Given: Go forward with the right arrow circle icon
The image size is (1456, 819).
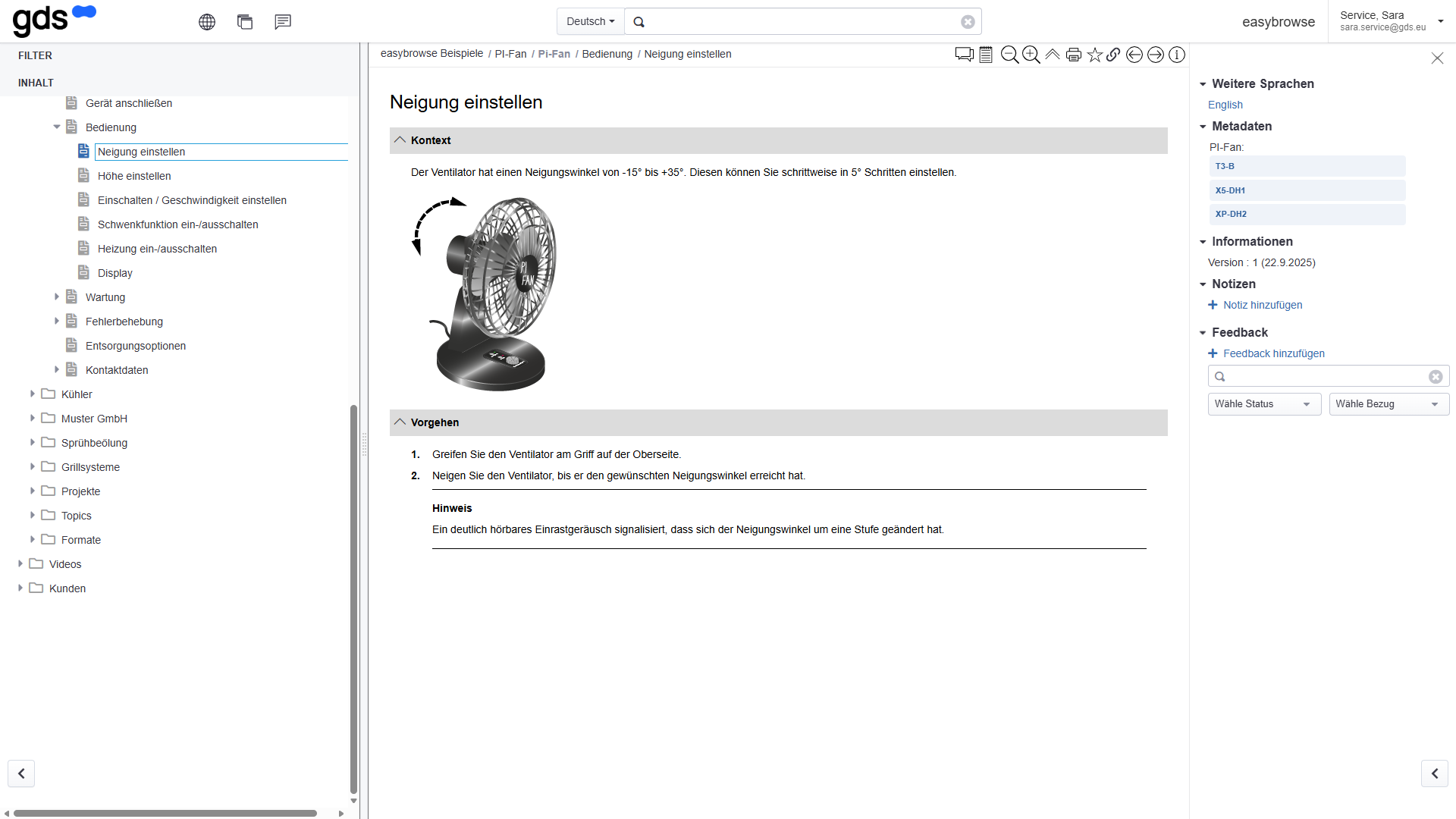Looking at the screenshot, I should (x=1156, y=55).
